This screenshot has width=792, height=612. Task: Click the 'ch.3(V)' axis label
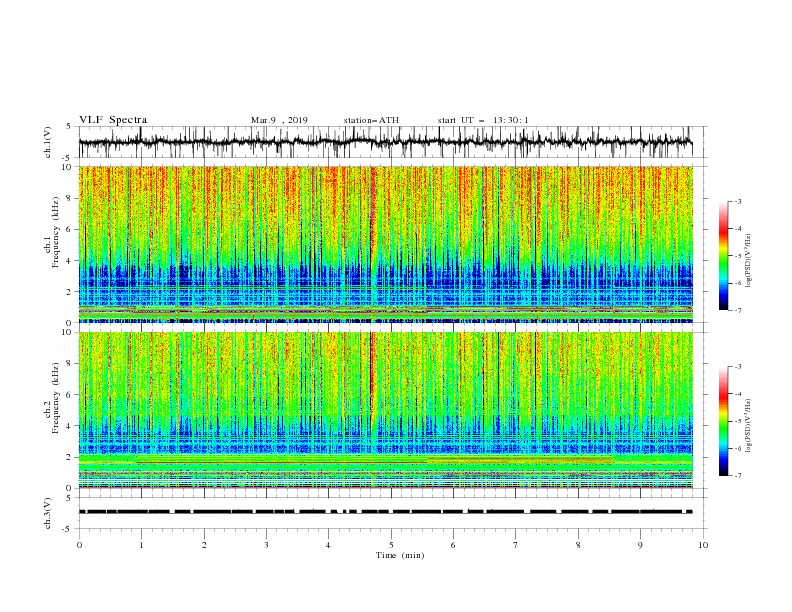pyautogui.click(x=48, y=513)
